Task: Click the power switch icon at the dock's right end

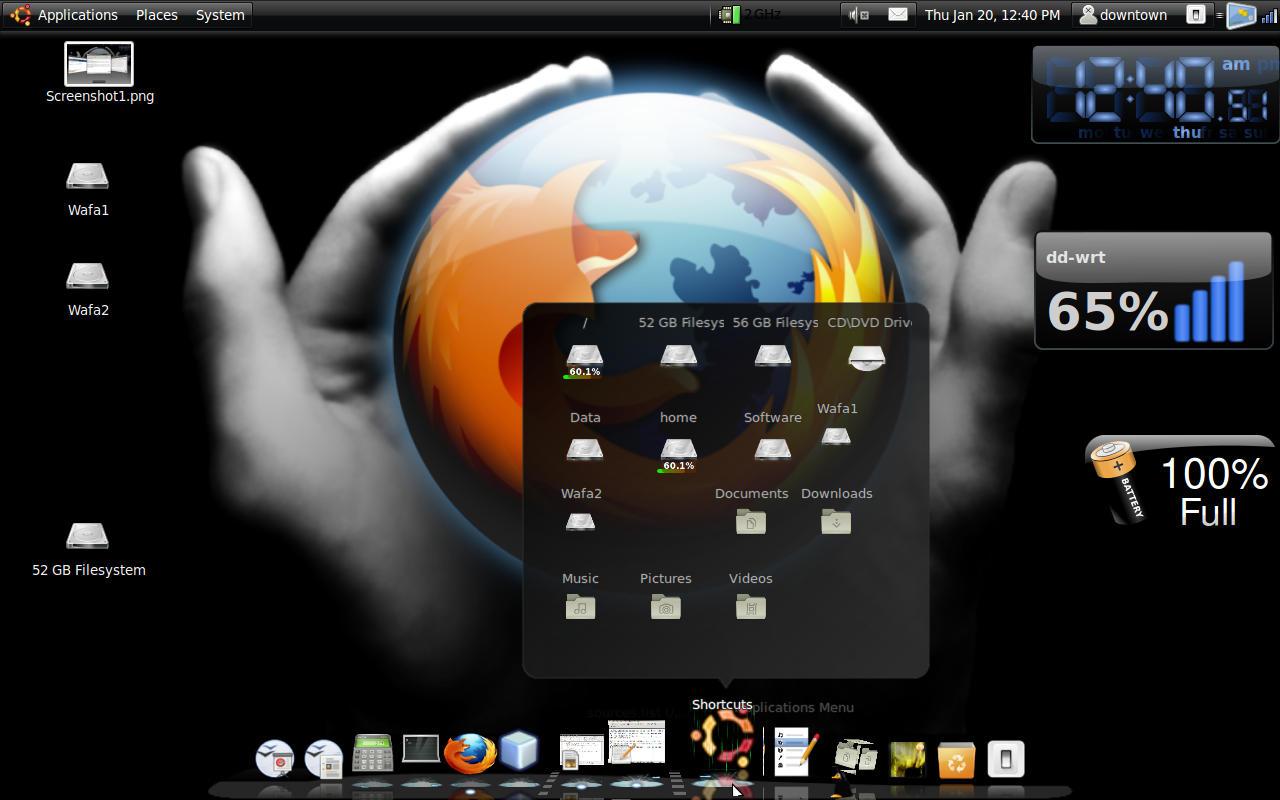Action: [x=1006, y=759]
